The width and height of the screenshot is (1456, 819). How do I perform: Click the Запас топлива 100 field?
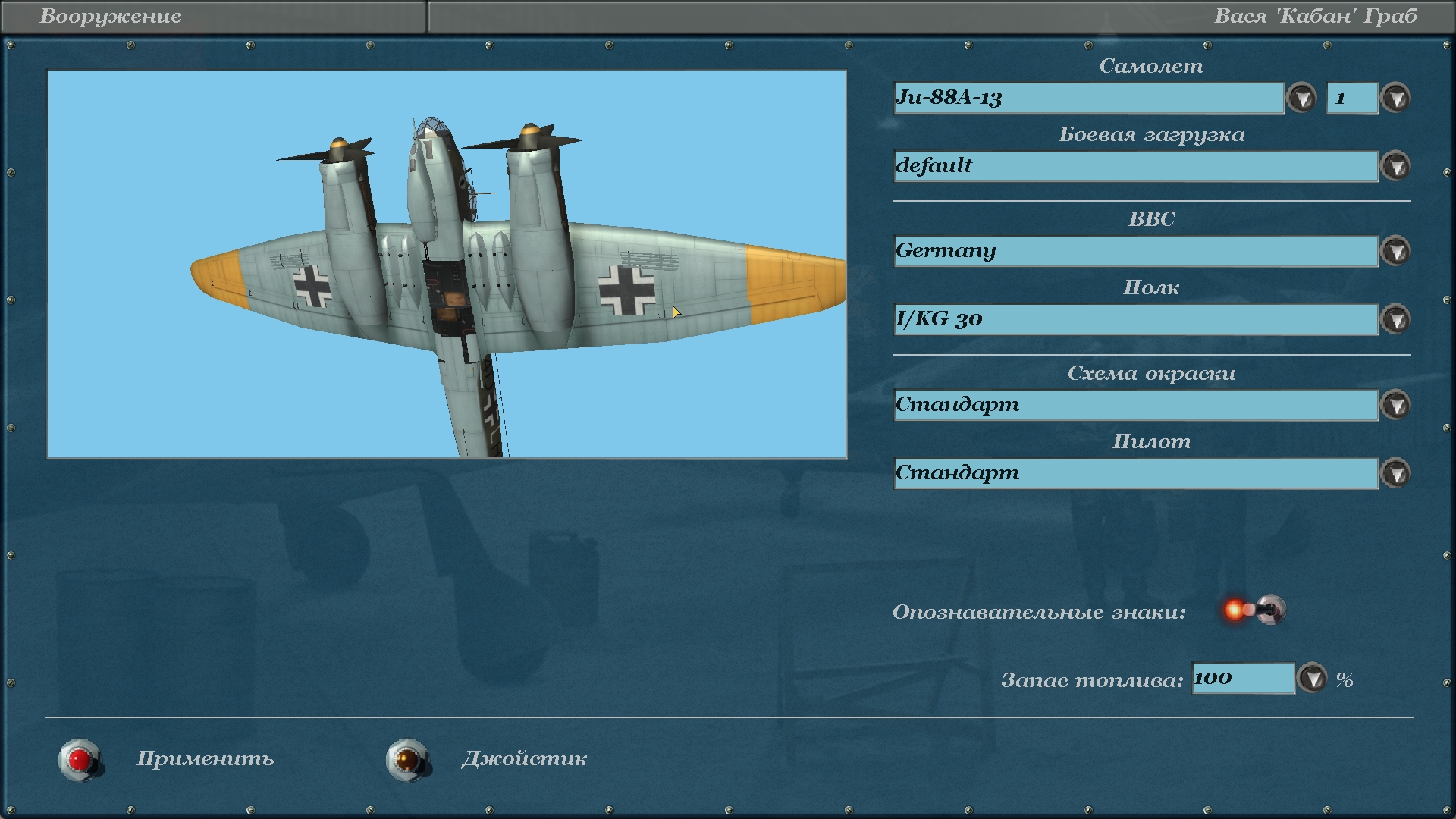1242,679
